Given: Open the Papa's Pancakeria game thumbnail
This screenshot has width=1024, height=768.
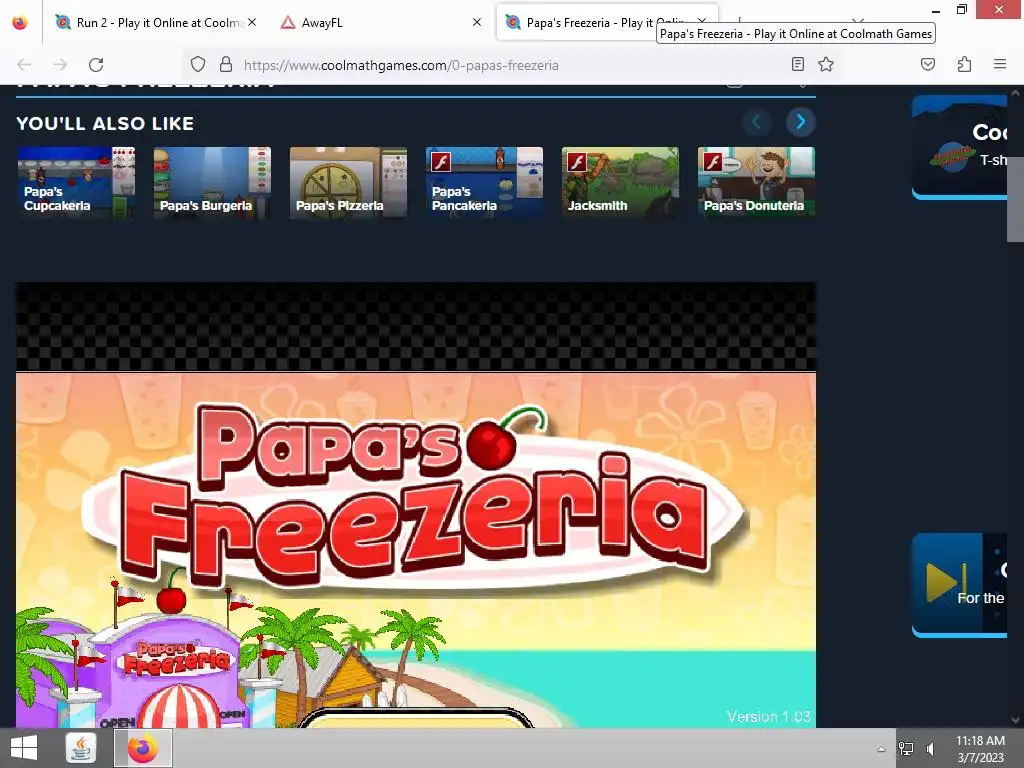Looking at the screenshot, I should 484,182.
